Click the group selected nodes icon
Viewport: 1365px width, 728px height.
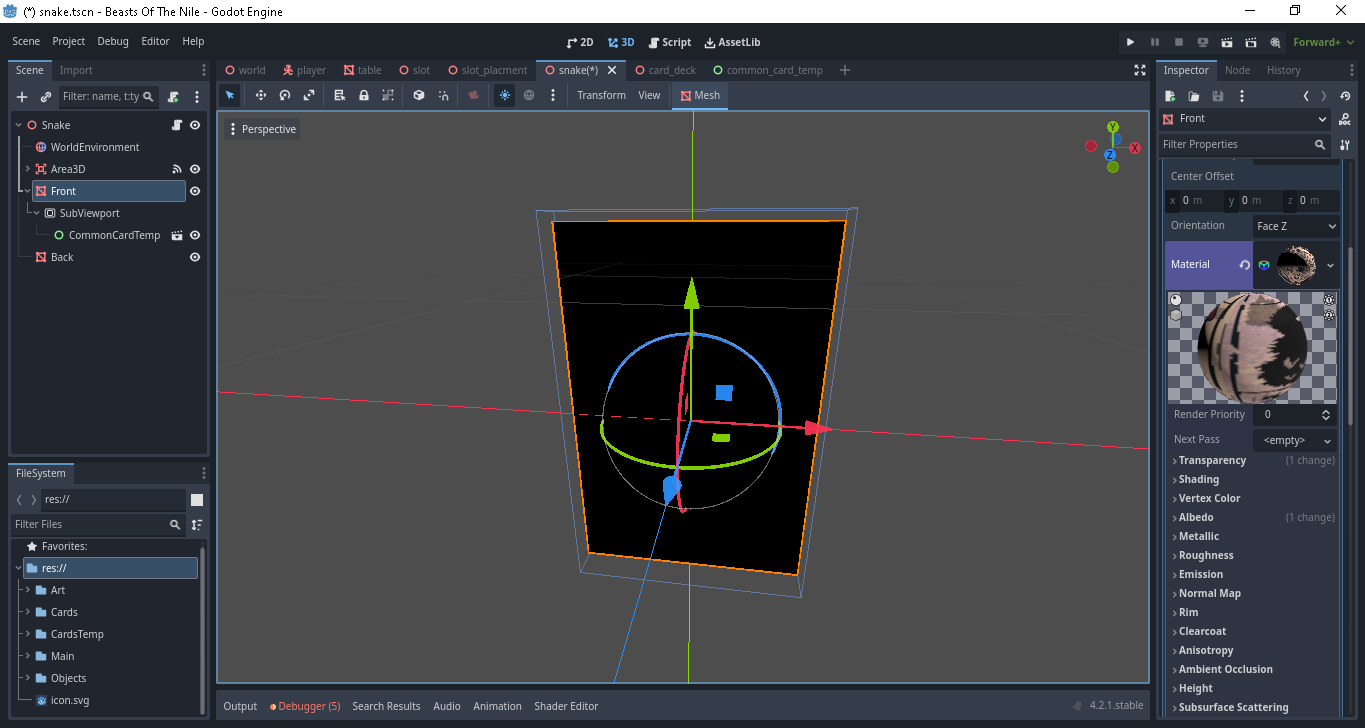click(387, 95)
